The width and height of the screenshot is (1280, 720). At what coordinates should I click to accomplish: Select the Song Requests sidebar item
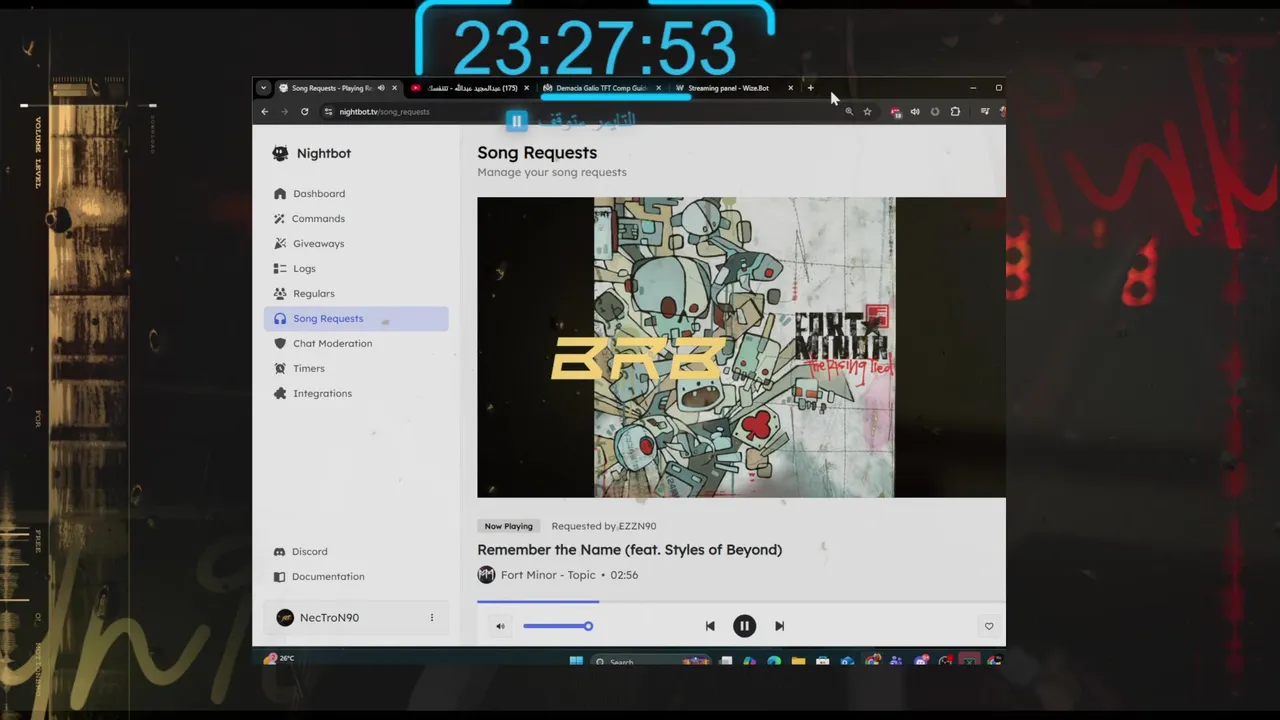[356, 318]
